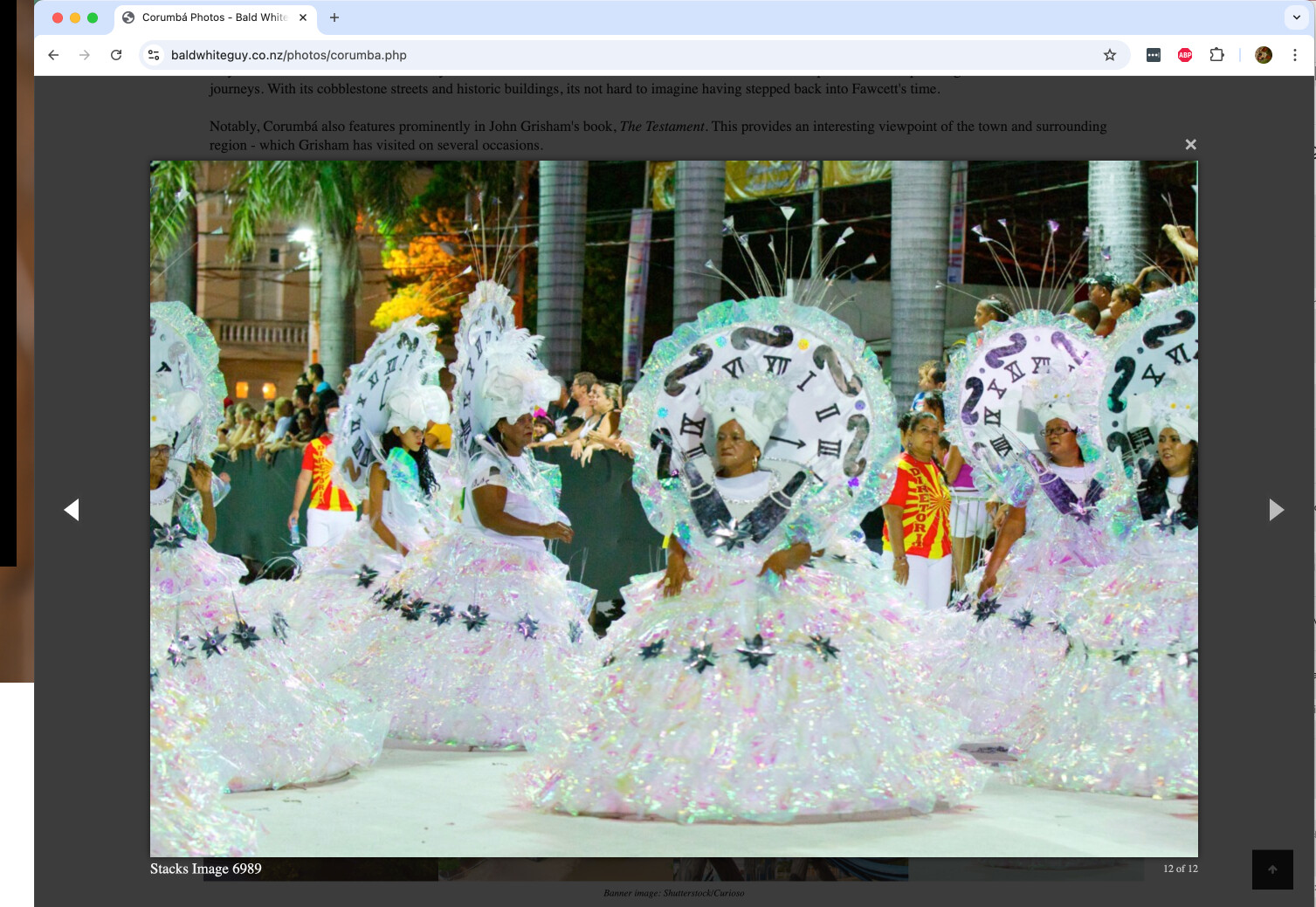Open the LastPass extension icon

click(x=1154, y=55)
